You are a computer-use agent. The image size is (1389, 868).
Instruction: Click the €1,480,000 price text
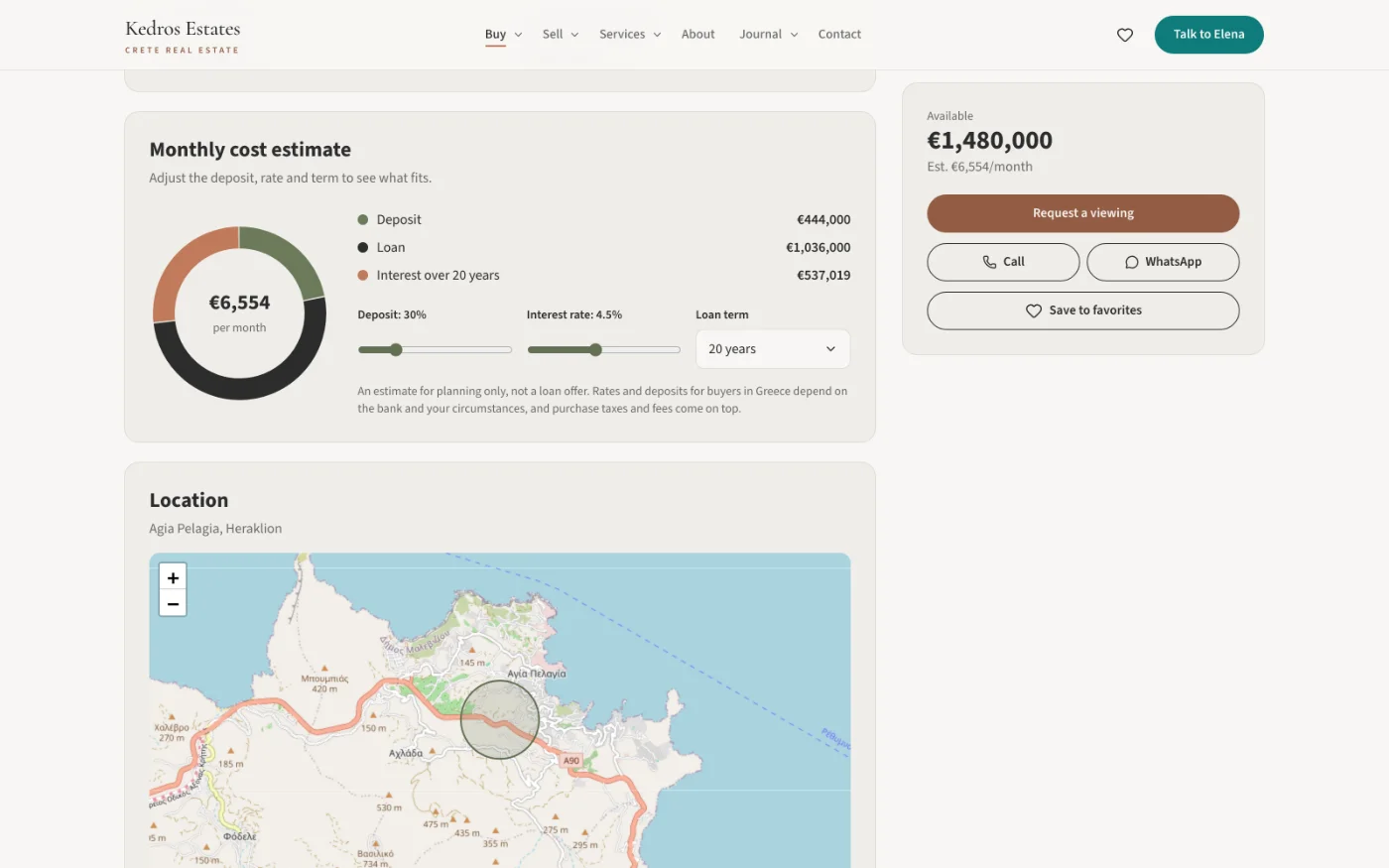[x=989, y=141]
